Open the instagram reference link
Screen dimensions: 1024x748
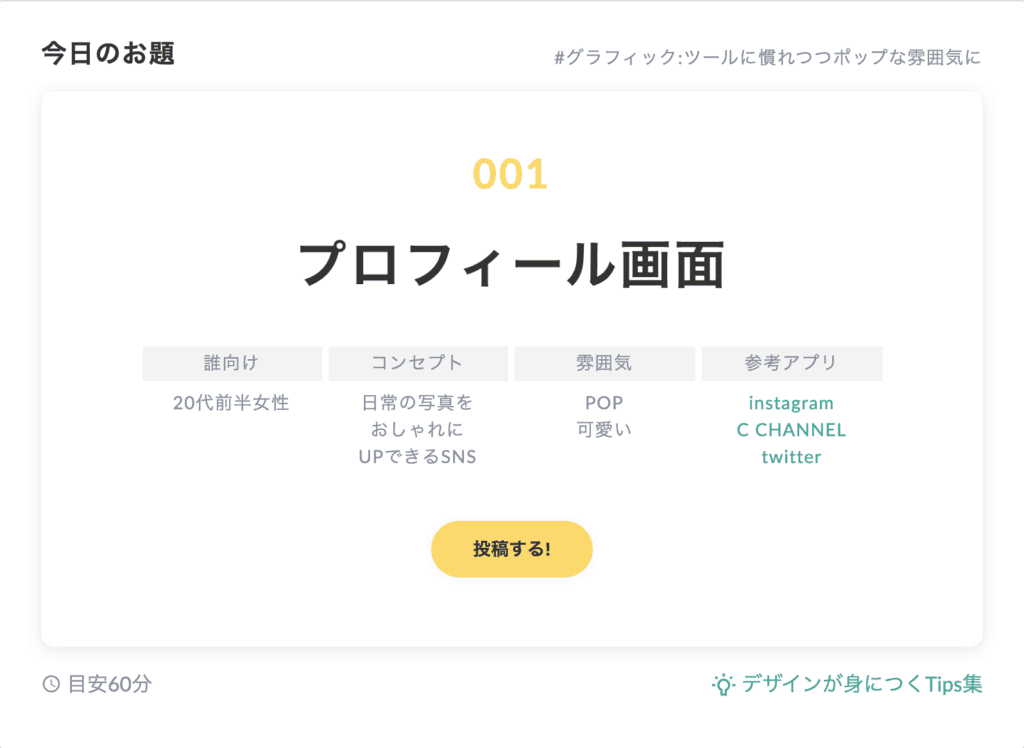coord(791,403)
